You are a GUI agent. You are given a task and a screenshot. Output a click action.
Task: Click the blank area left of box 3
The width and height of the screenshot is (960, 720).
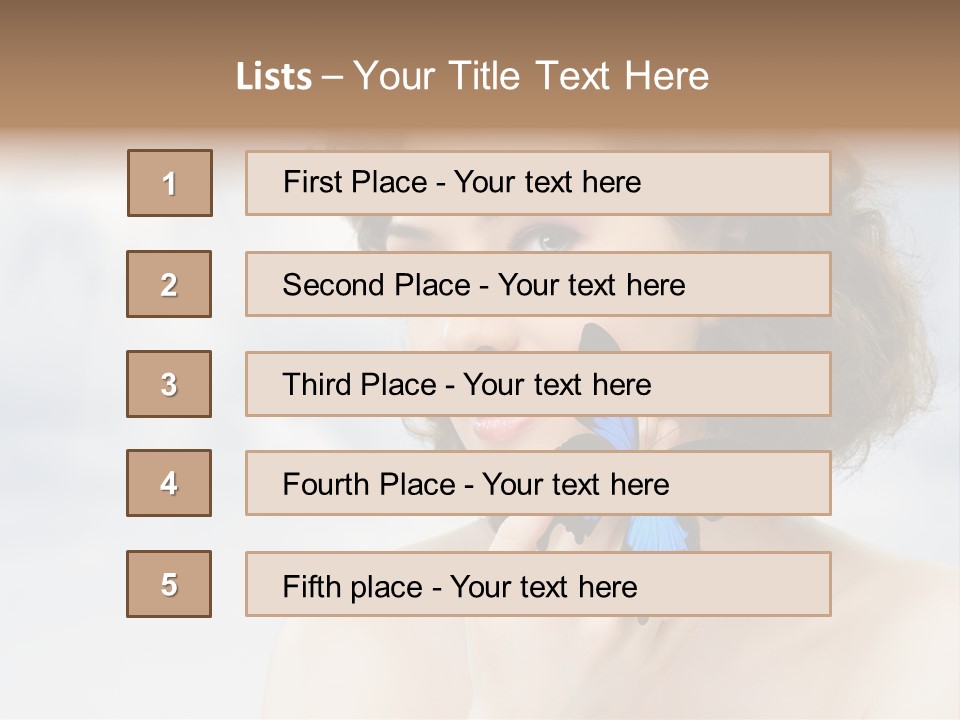60,384
